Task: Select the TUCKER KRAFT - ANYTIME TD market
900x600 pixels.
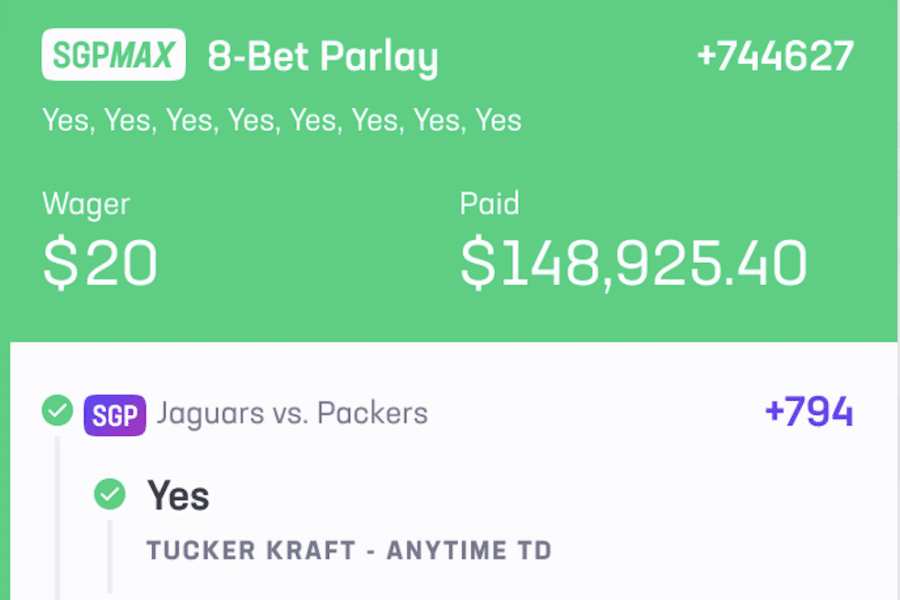Action: (x=349, y=550)
